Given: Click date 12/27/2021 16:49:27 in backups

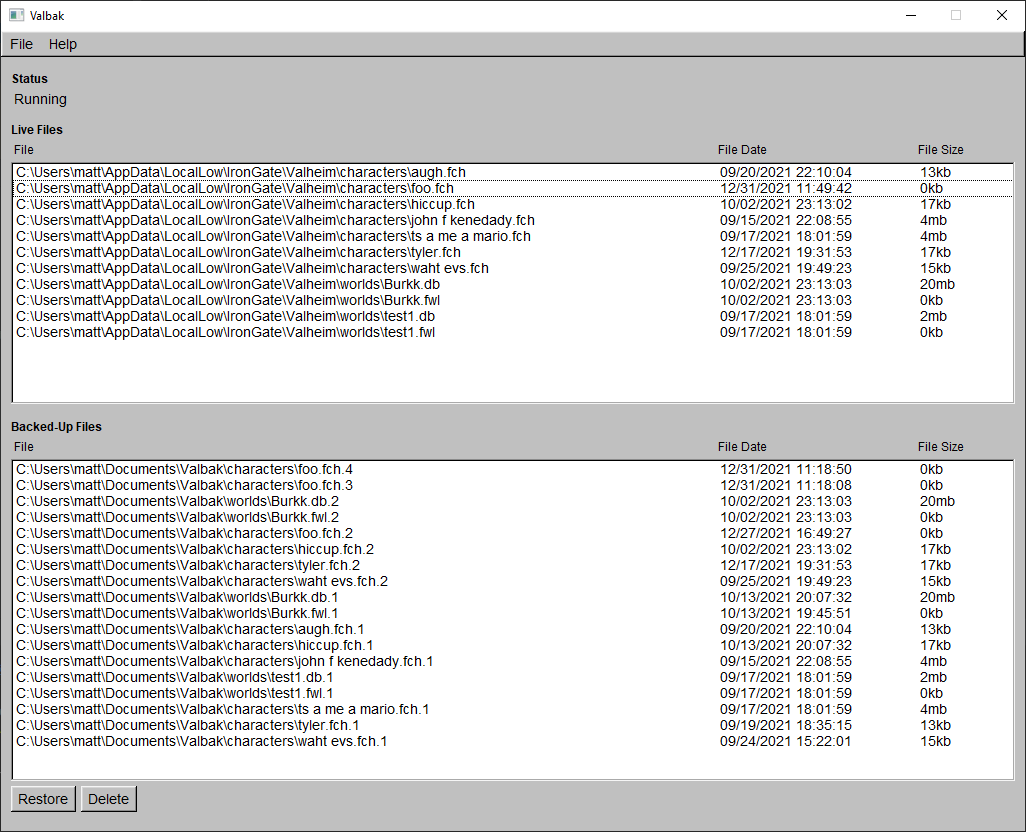Looking at the screenshot, I should click(x=786, y=533).
